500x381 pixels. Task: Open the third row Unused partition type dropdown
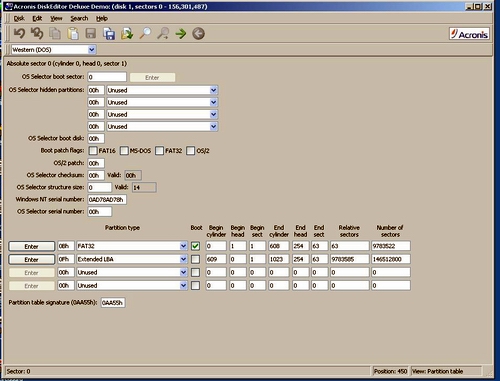183,272
